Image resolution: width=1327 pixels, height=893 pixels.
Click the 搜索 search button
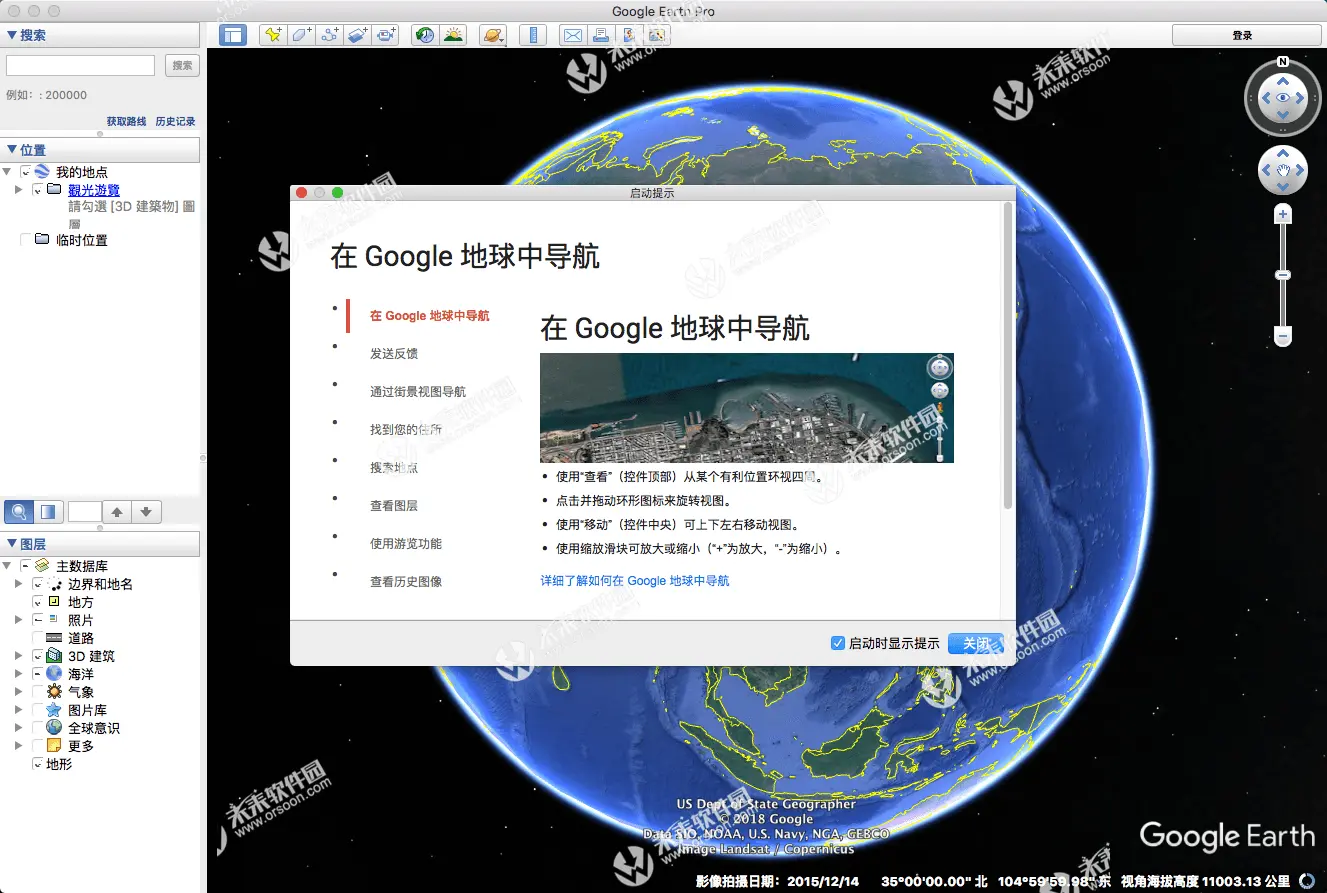click(x=182, y=66)
